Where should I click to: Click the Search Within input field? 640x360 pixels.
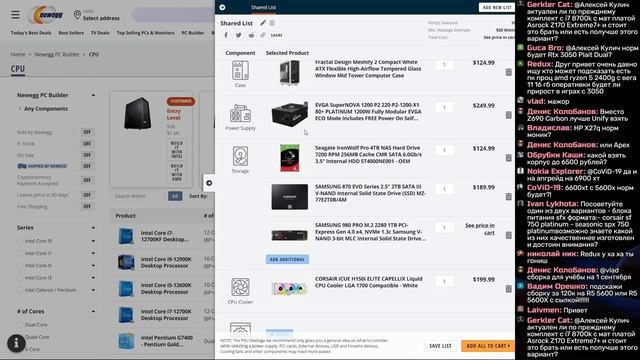[x=139, y=196]
